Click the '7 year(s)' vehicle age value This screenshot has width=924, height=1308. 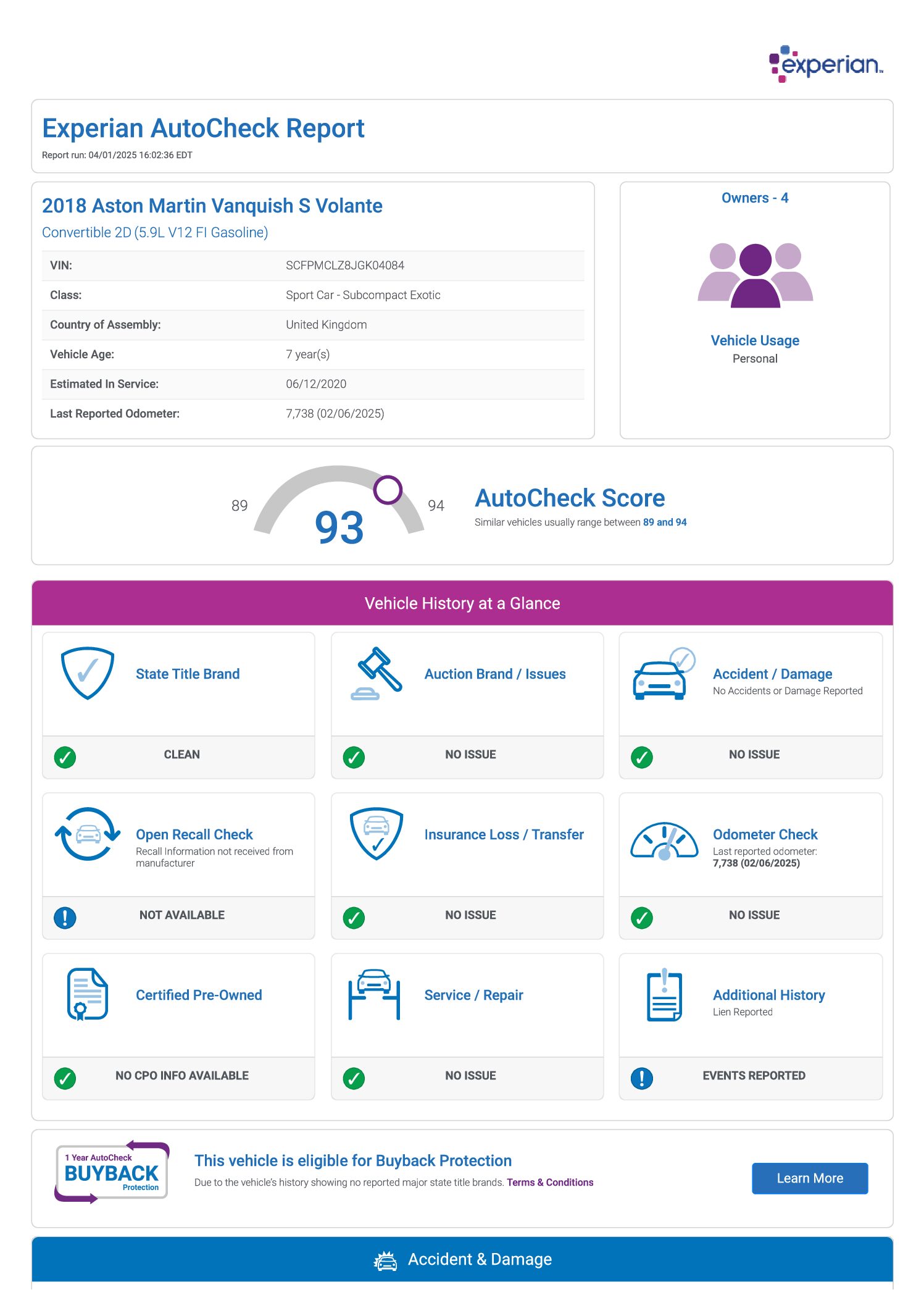307,354
